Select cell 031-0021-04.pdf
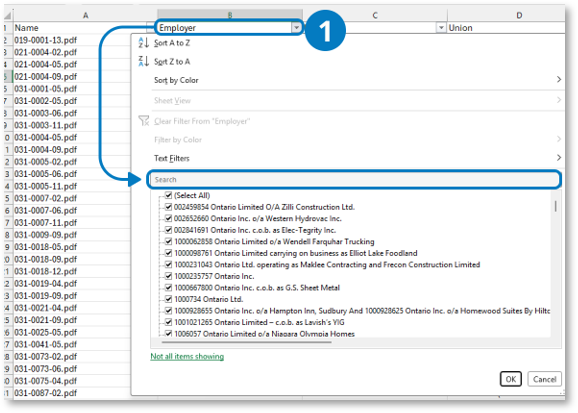This screenshot has height=413, width=578. tap(72, 308)
